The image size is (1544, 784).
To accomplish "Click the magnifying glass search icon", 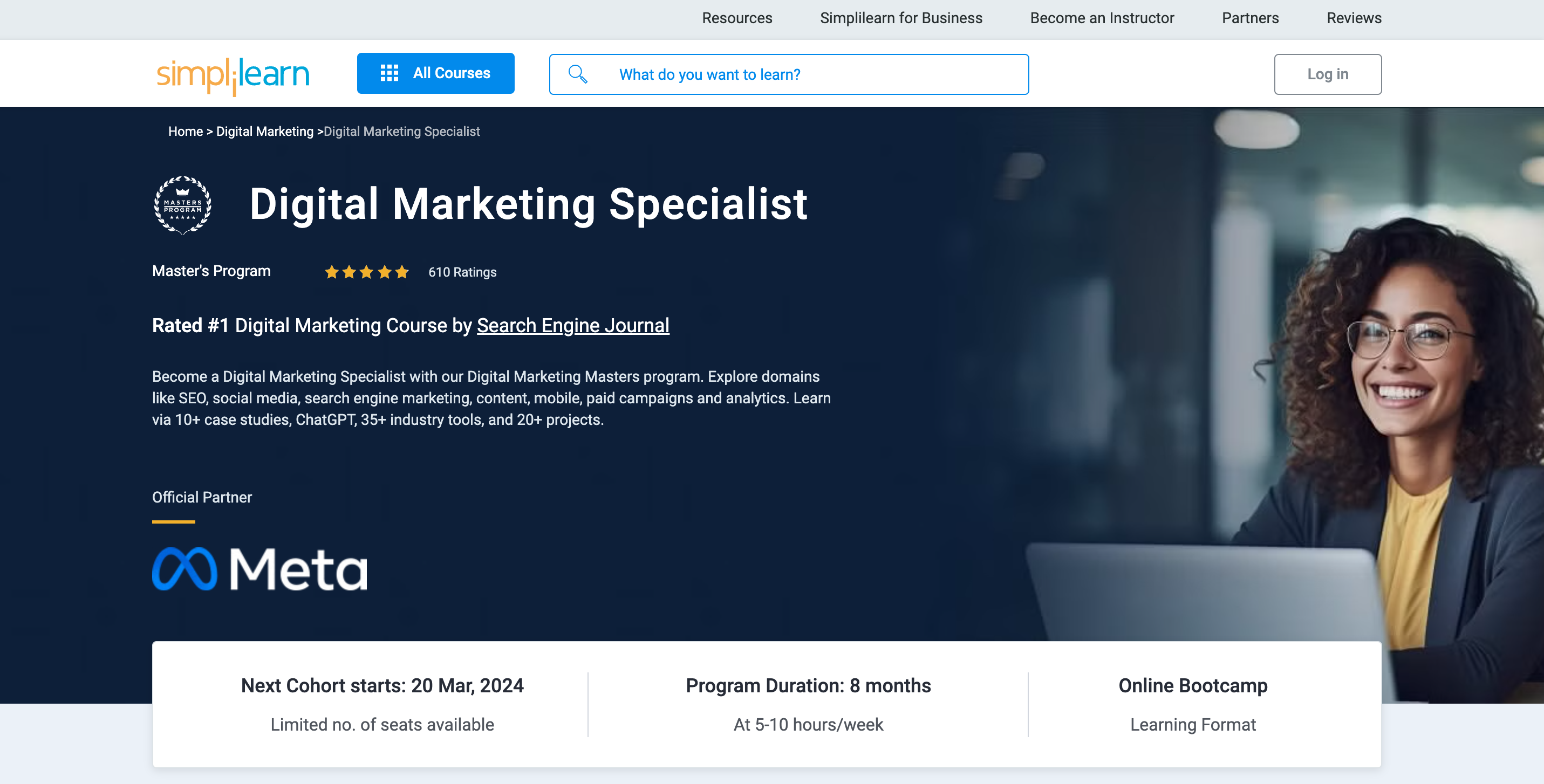I will (x=577, y=74).
